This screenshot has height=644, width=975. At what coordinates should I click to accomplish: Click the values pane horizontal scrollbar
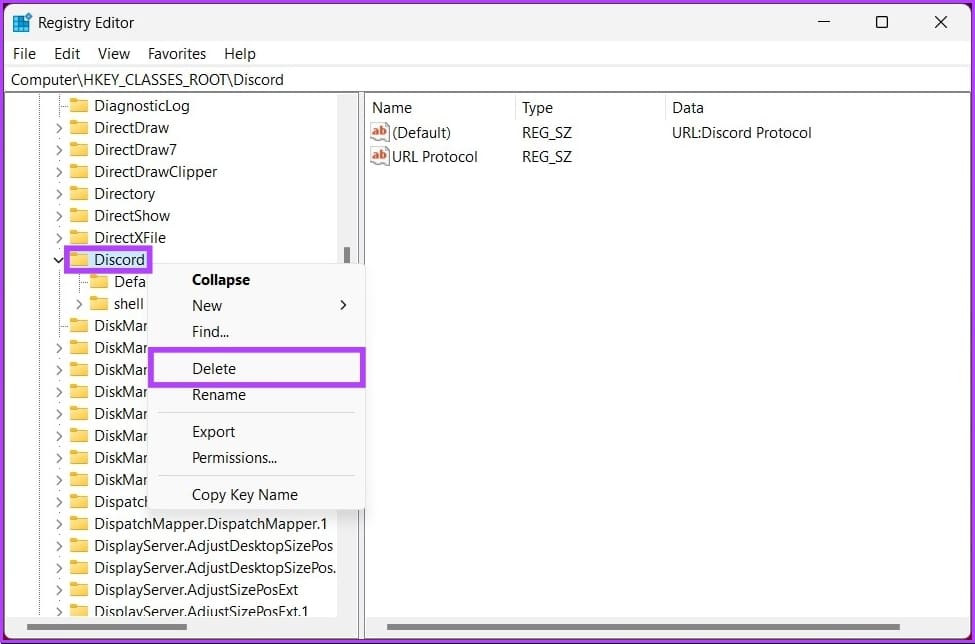(x=643, y=627)
